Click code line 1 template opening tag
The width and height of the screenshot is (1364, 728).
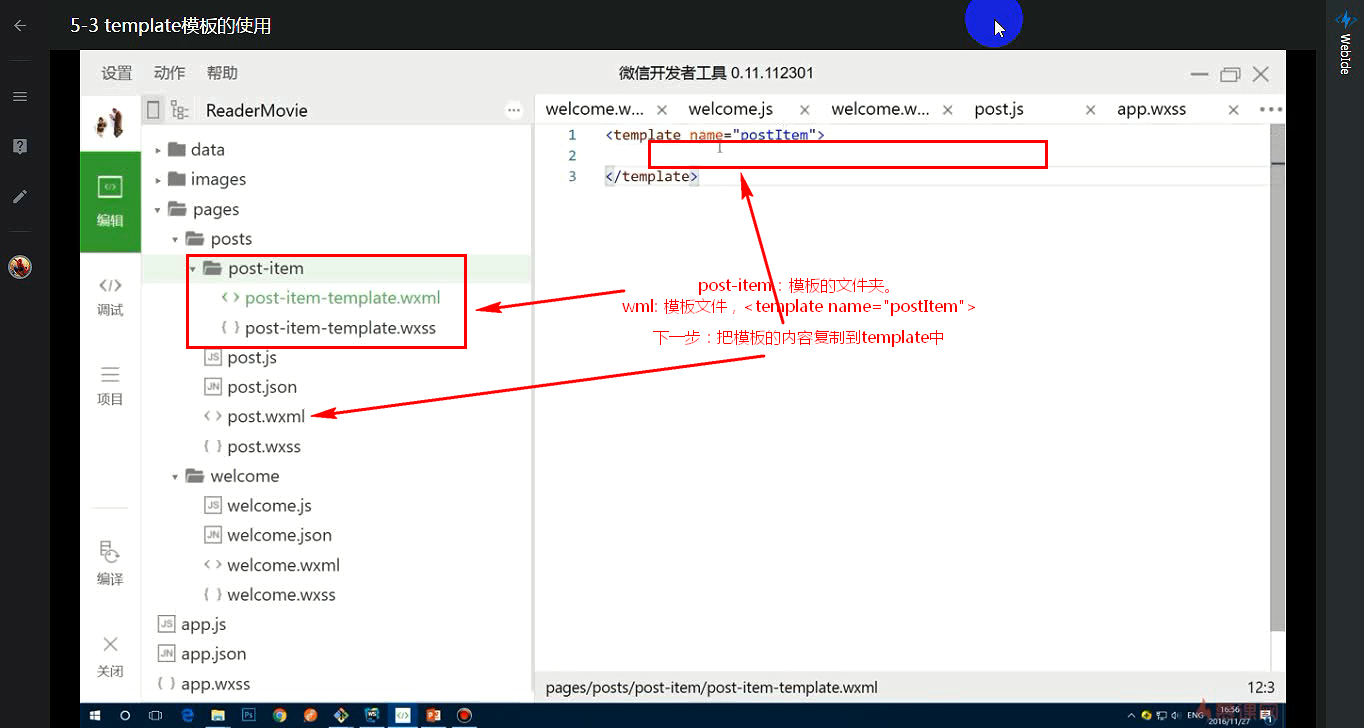tap(715, 135)
